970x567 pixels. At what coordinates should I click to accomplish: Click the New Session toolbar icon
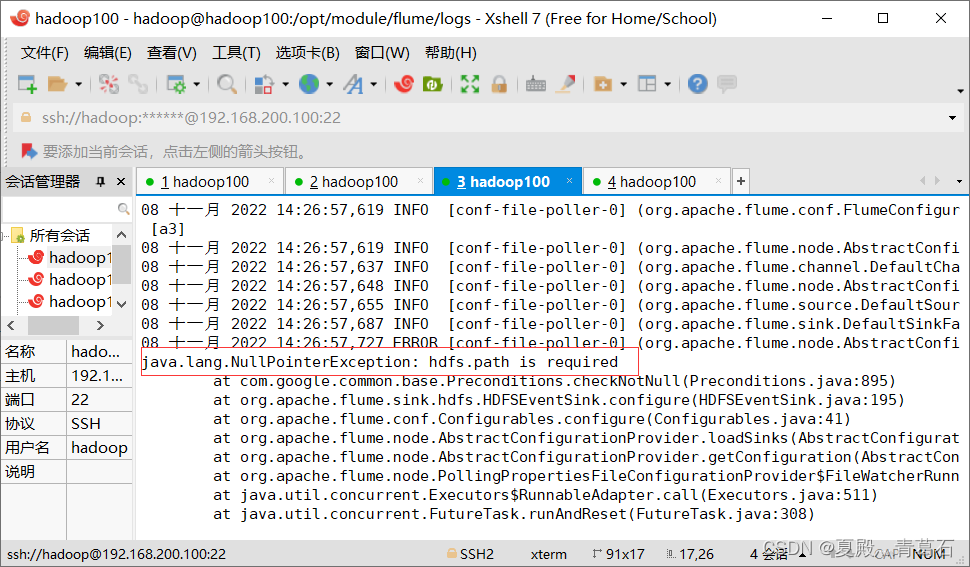coord(27,84)
